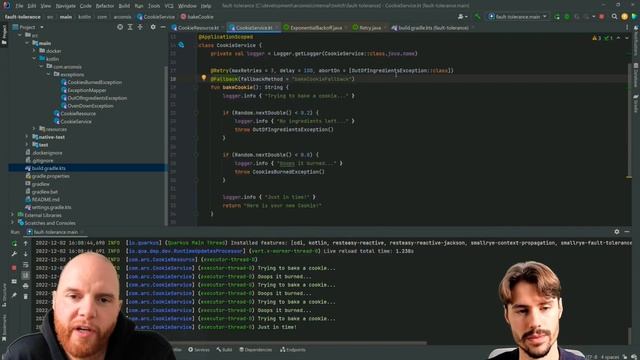Open Project panel settings gear

(153, 27)
